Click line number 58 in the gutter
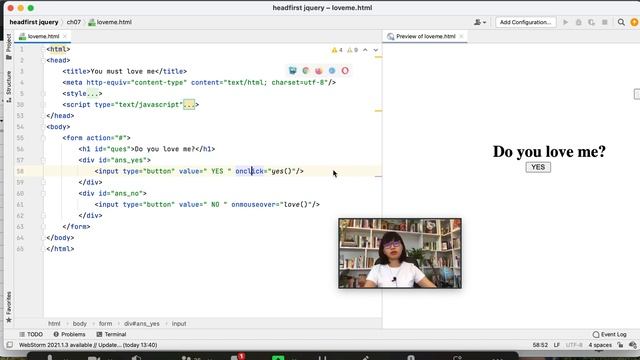The width and height of the screenshot is (640, 360). [20, 171]
